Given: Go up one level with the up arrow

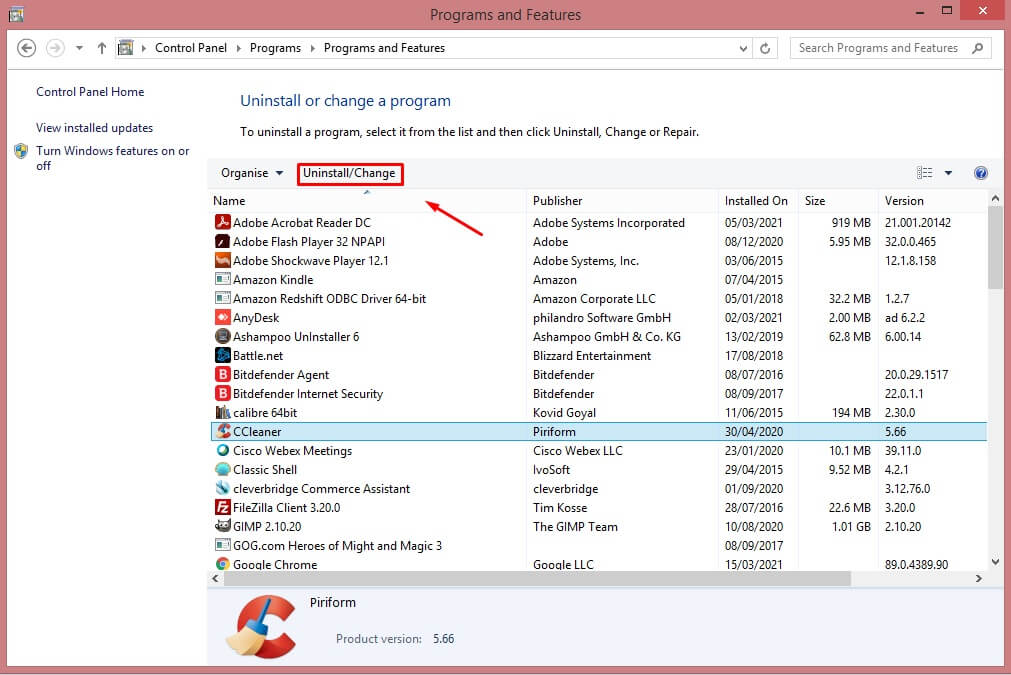Looking at the screenshot, I should click(x=101, y=48).
